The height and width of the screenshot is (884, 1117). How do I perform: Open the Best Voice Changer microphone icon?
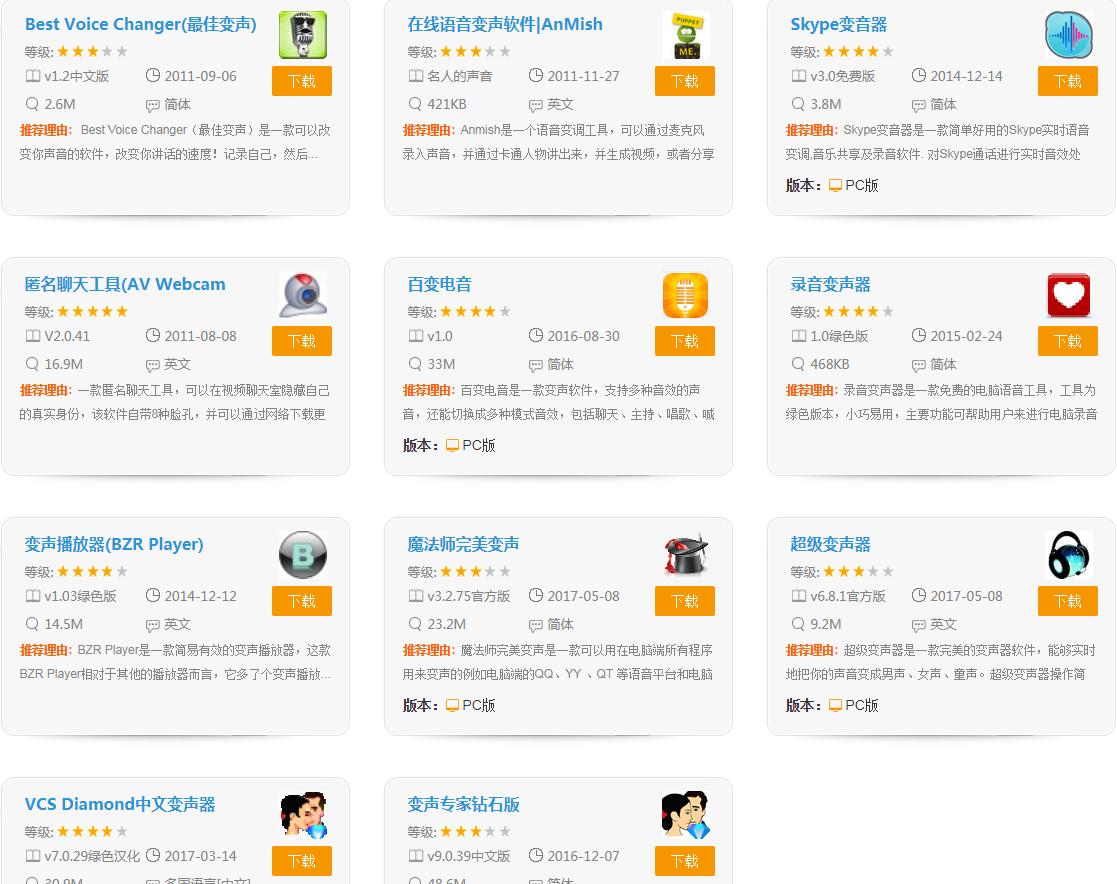pyautogui.click(x=303, y=35)
